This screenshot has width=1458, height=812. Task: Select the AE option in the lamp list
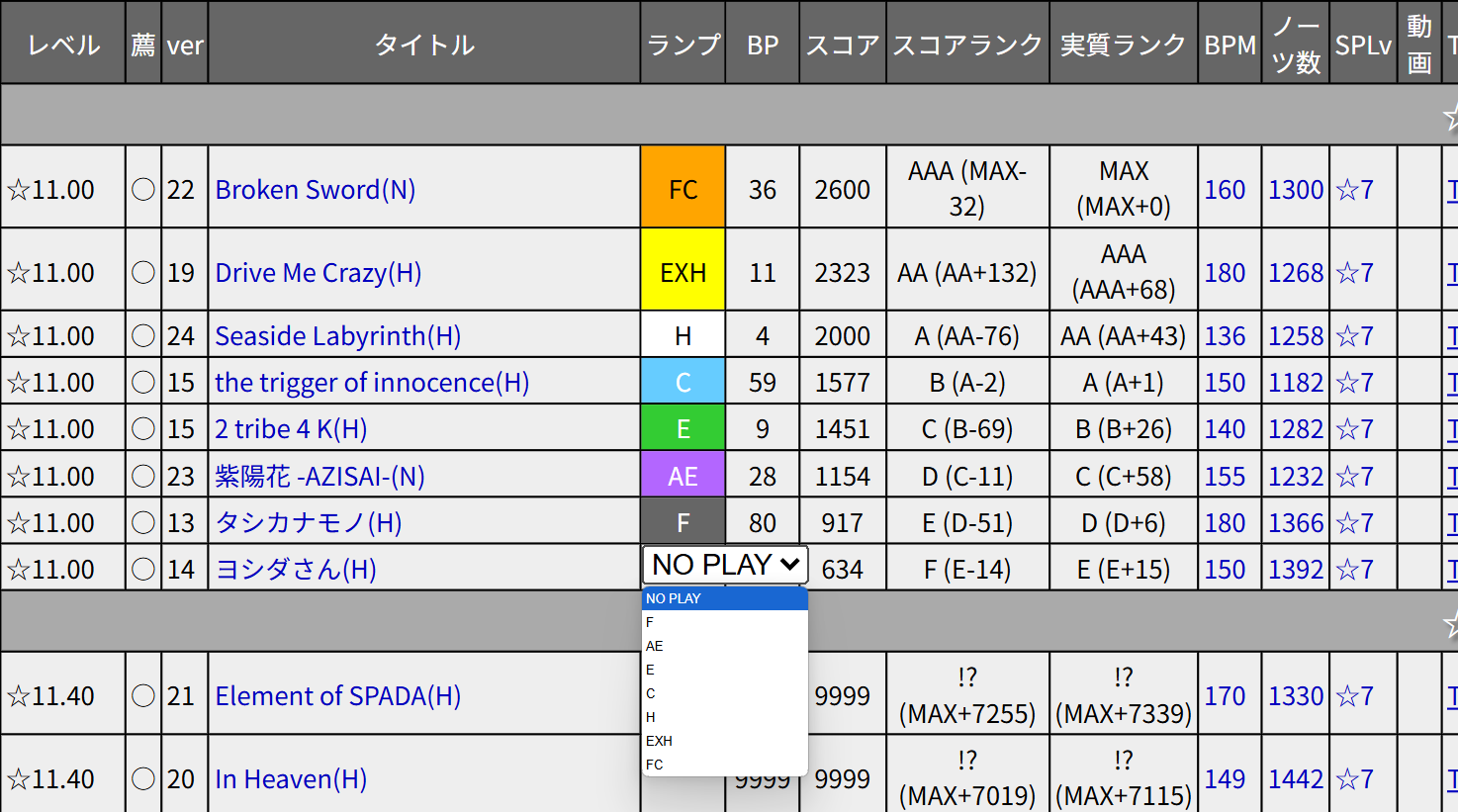(725, 646)
